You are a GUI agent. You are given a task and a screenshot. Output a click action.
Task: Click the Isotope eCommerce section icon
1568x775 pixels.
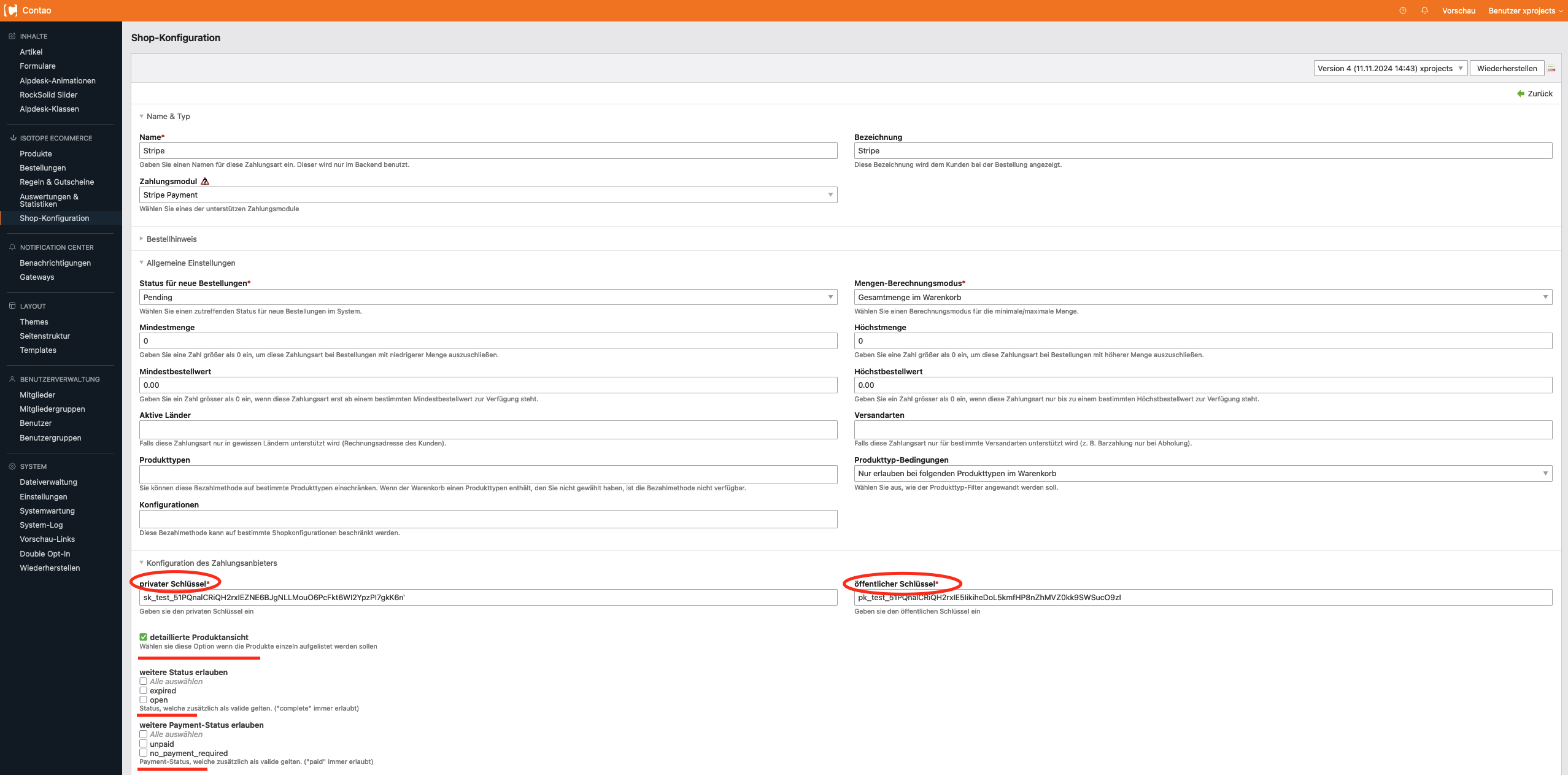[x=13, y=138]
